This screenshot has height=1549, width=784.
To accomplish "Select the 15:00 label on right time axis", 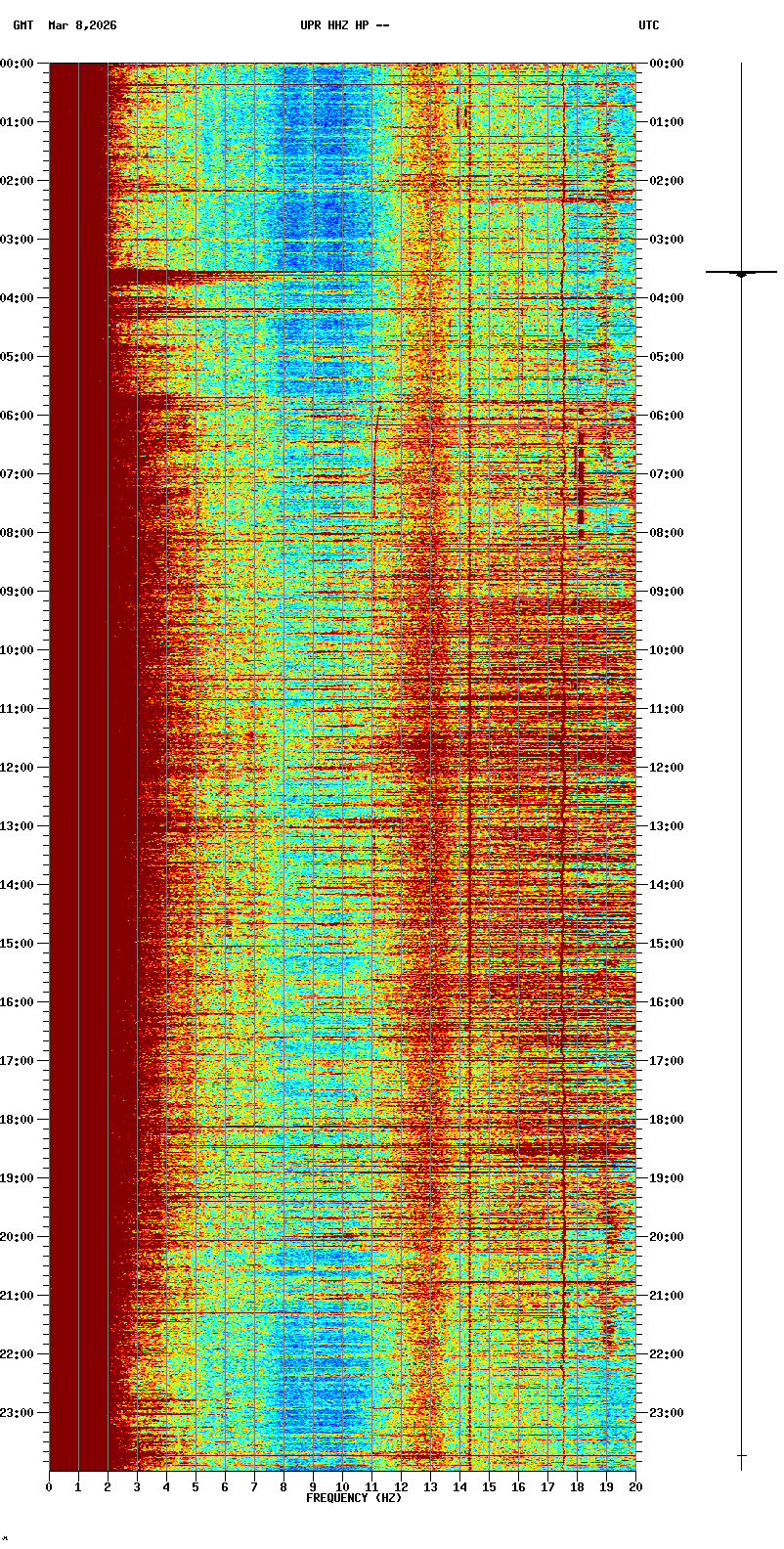I will (x=667, y=944).
